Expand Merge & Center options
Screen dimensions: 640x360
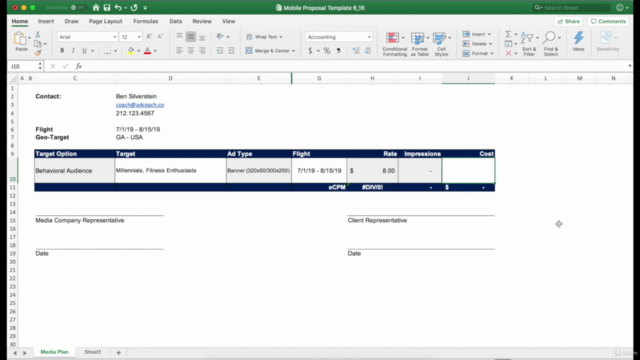pyautogui.click(x=293, y=51)
